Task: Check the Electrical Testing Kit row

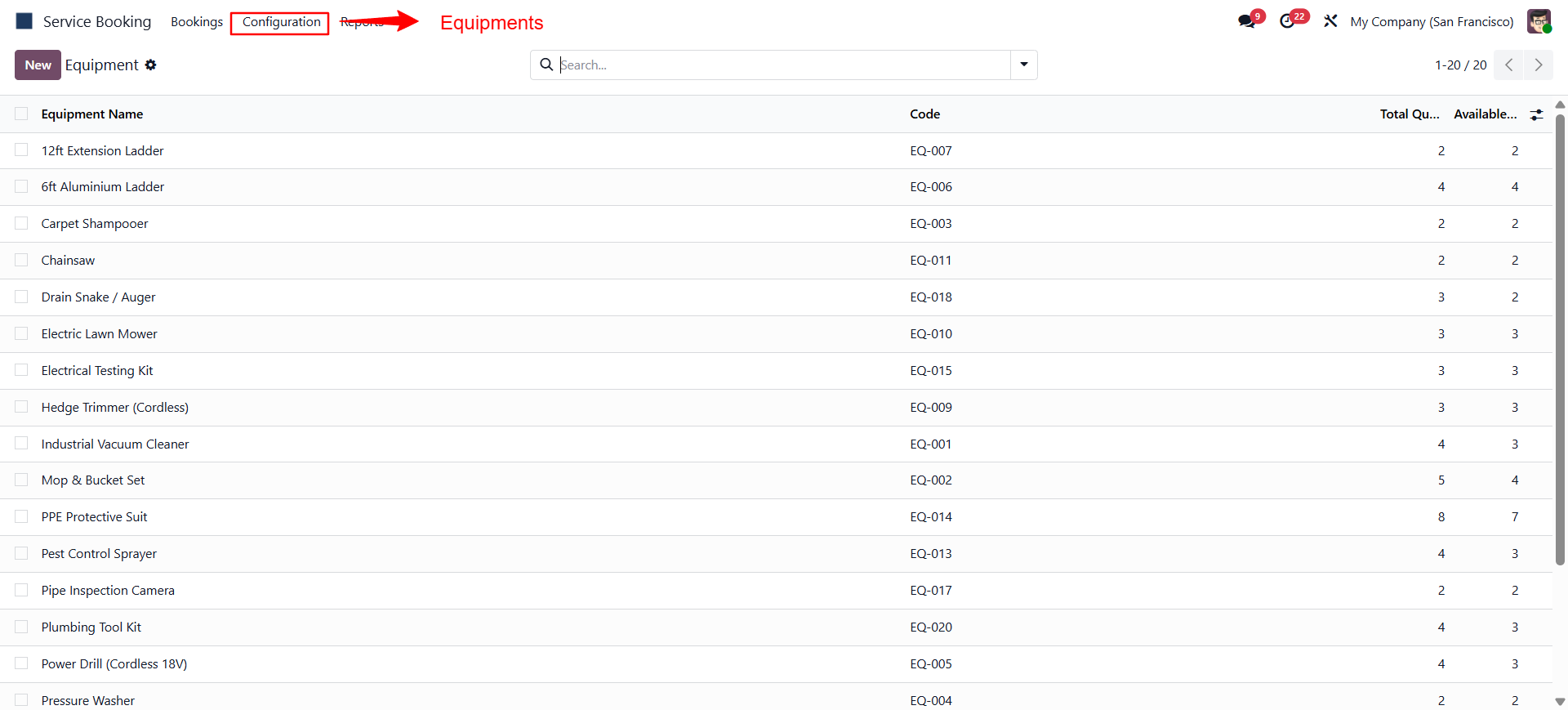Action: 21,370
